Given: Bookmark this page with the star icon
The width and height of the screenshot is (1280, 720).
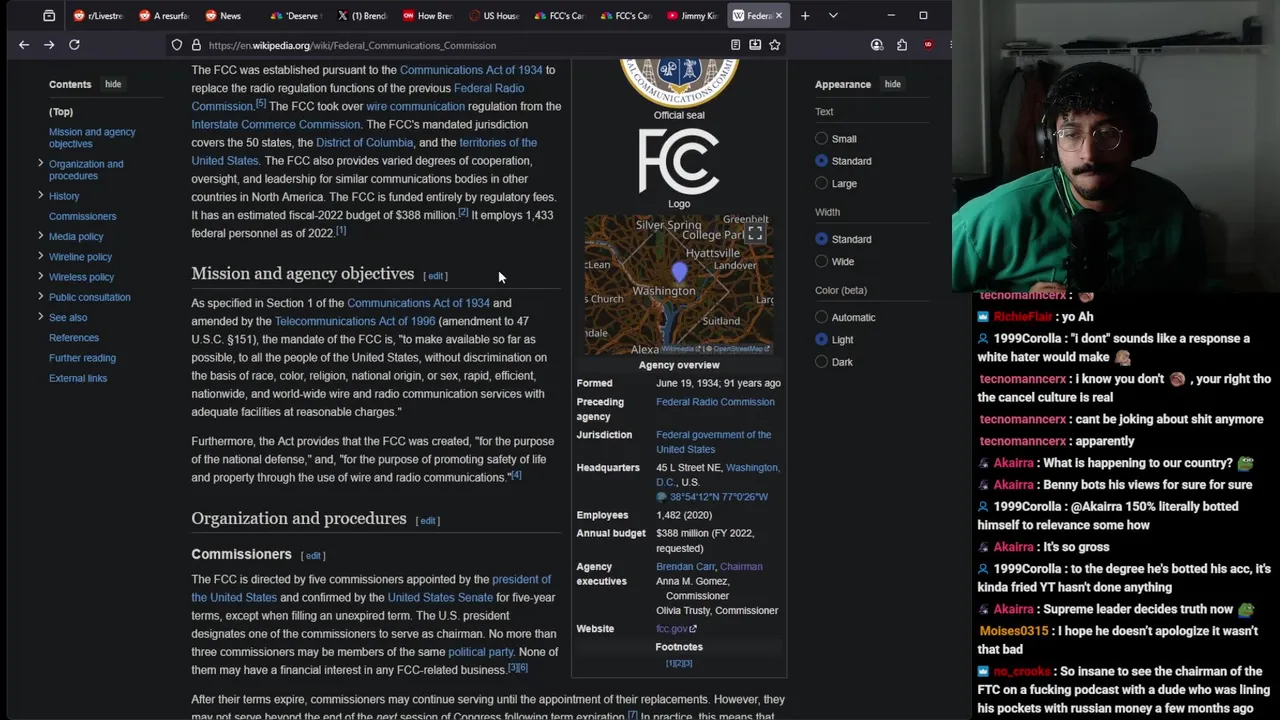Looking at the screenshot, I should click(x=774, y=45).
